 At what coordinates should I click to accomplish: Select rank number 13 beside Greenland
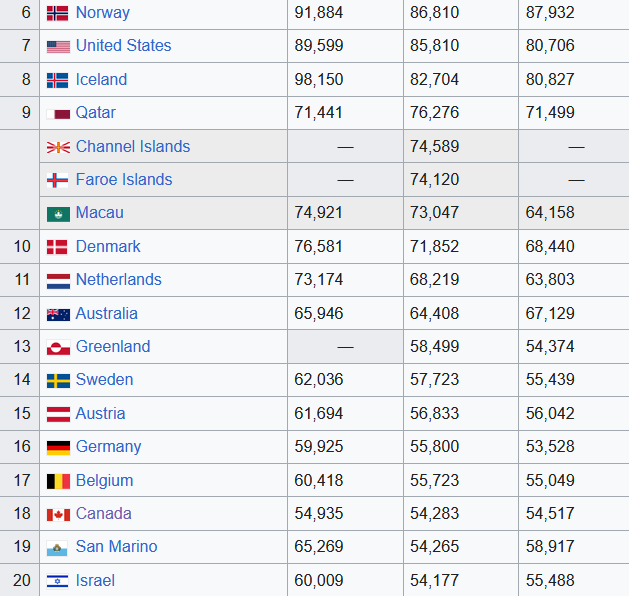pyautogui.click(x=22, y=346)
